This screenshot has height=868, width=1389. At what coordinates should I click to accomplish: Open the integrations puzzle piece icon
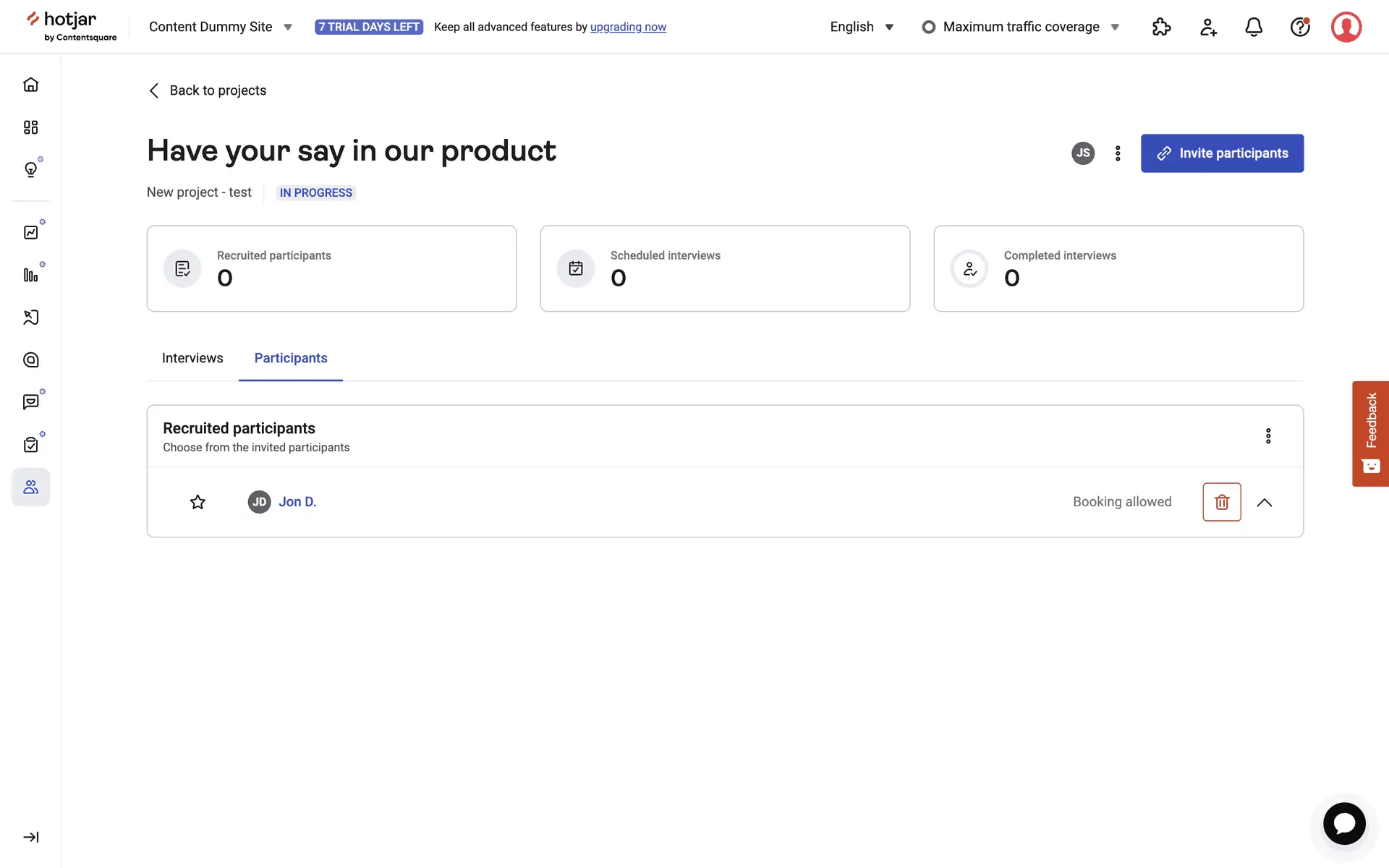(x=1161, y=27)
